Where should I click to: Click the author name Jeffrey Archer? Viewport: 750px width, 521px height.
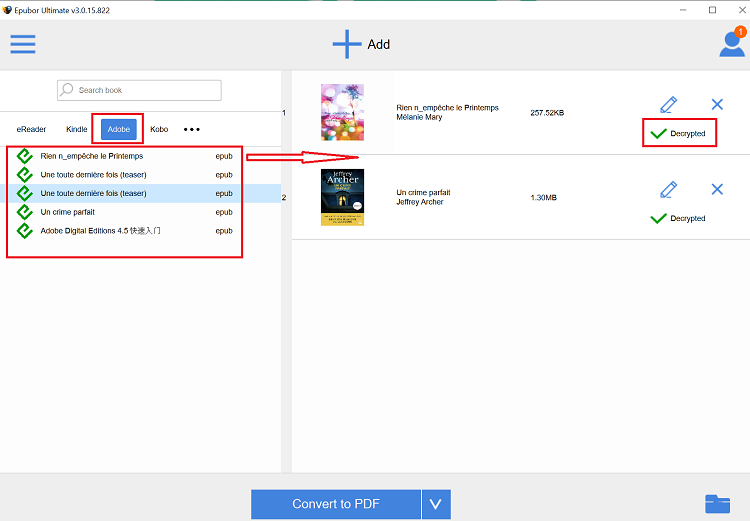[419, 202]
